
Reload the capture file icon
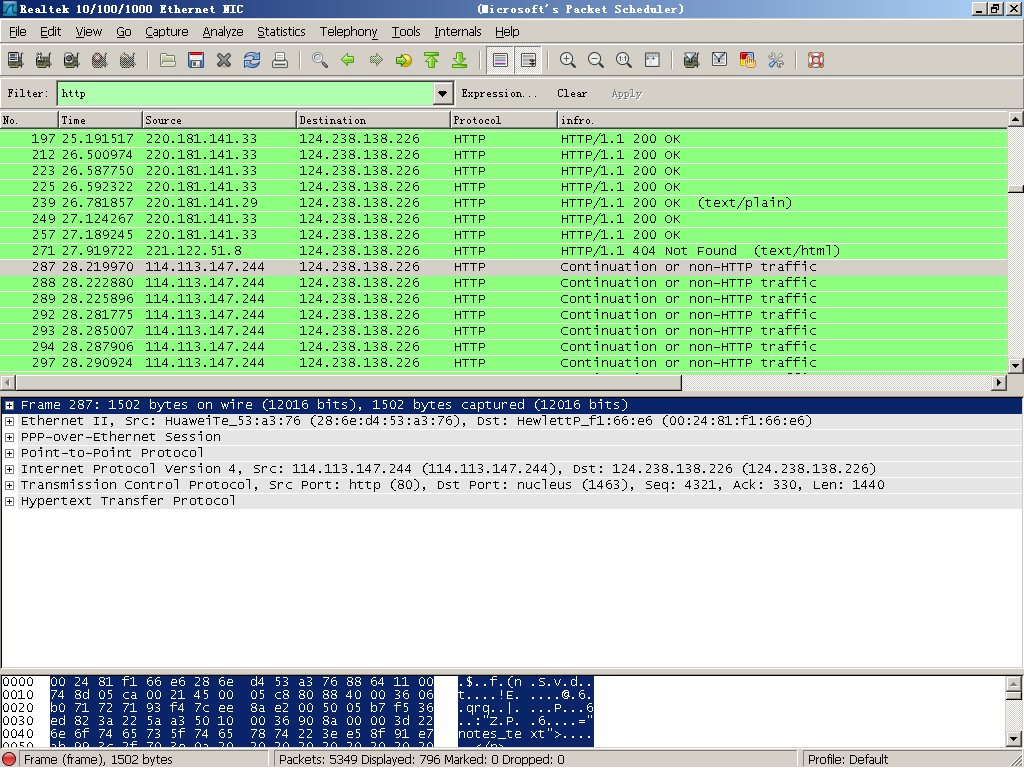tap(252, 60)
